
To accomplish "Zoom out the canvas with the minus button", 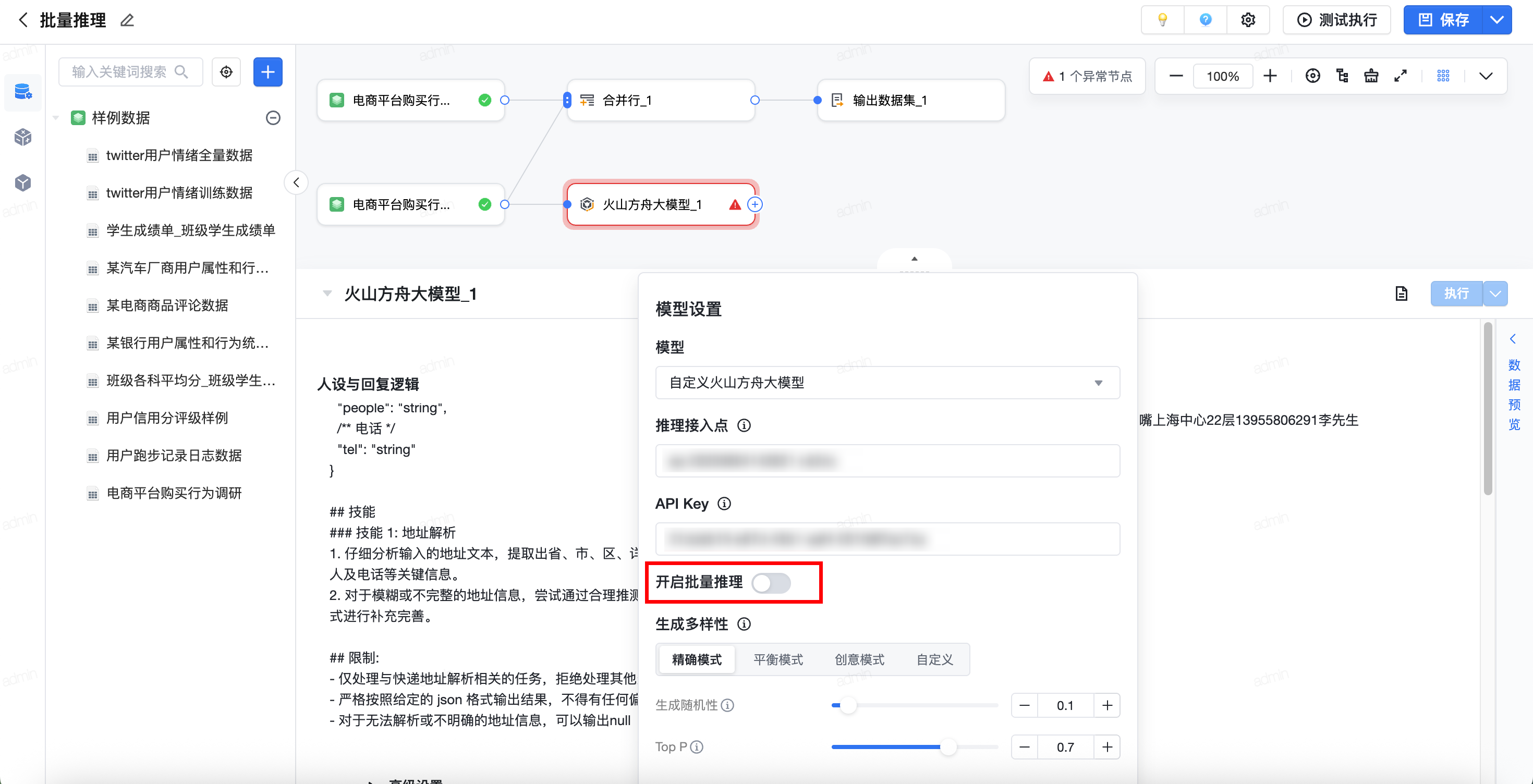I will pyautogui.click(x=1176, y=76).
